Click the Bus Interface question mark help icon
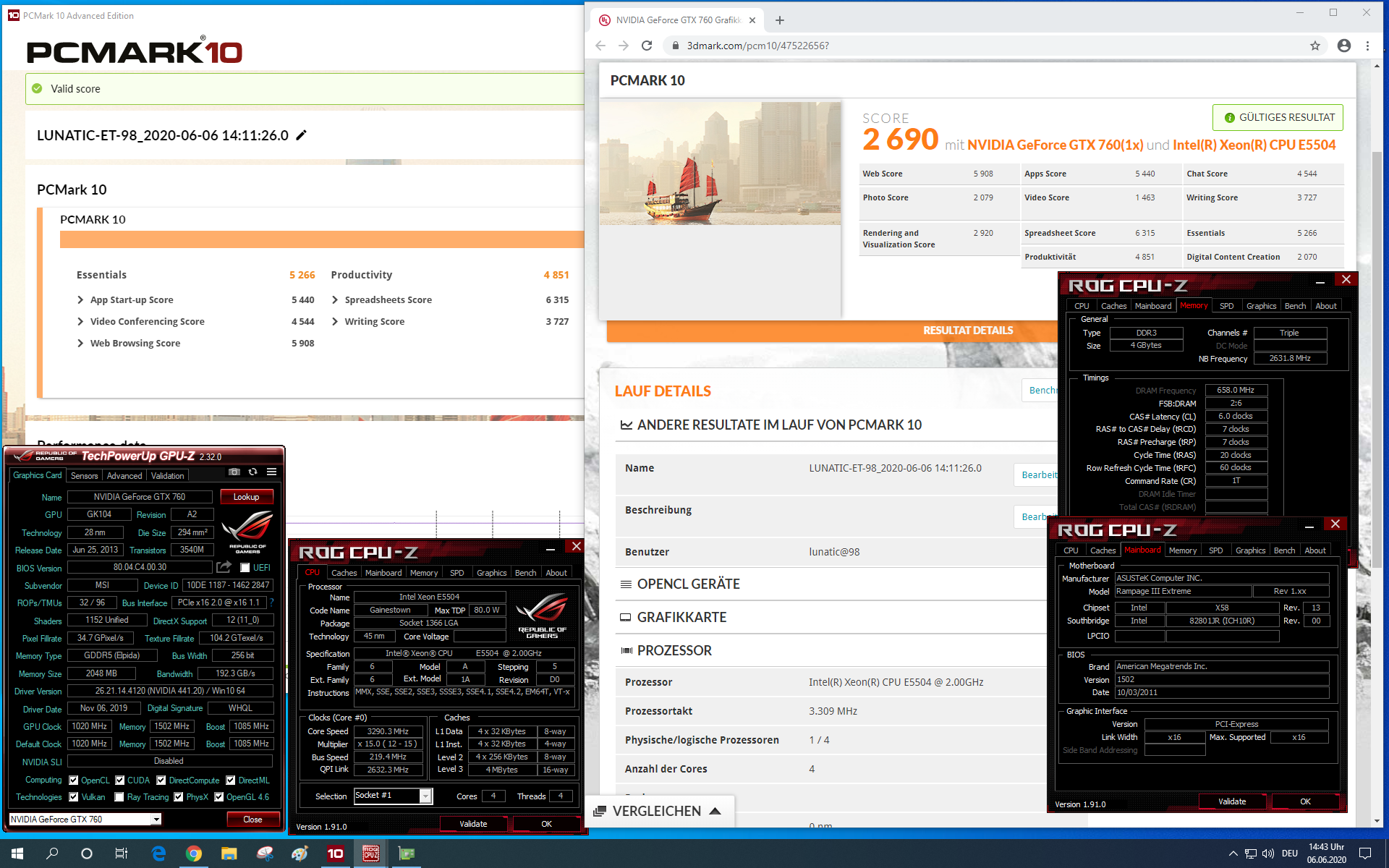This screenshot has width=1389, height=868. pyautogui.click(x=271, y=603)
